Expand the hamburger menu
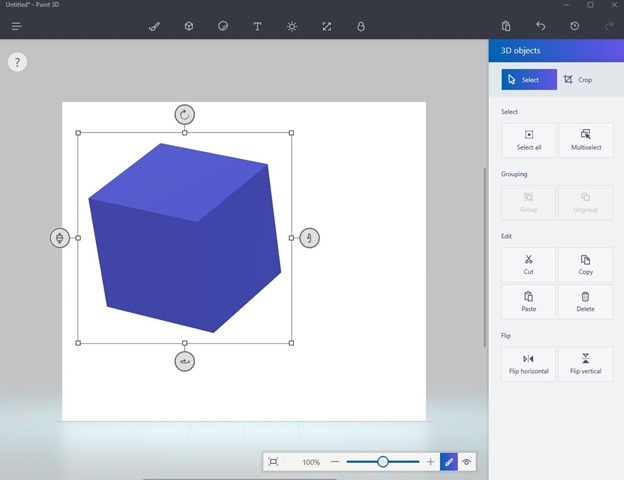Screen dimensions: 624x480 click(x=16, y=26)
